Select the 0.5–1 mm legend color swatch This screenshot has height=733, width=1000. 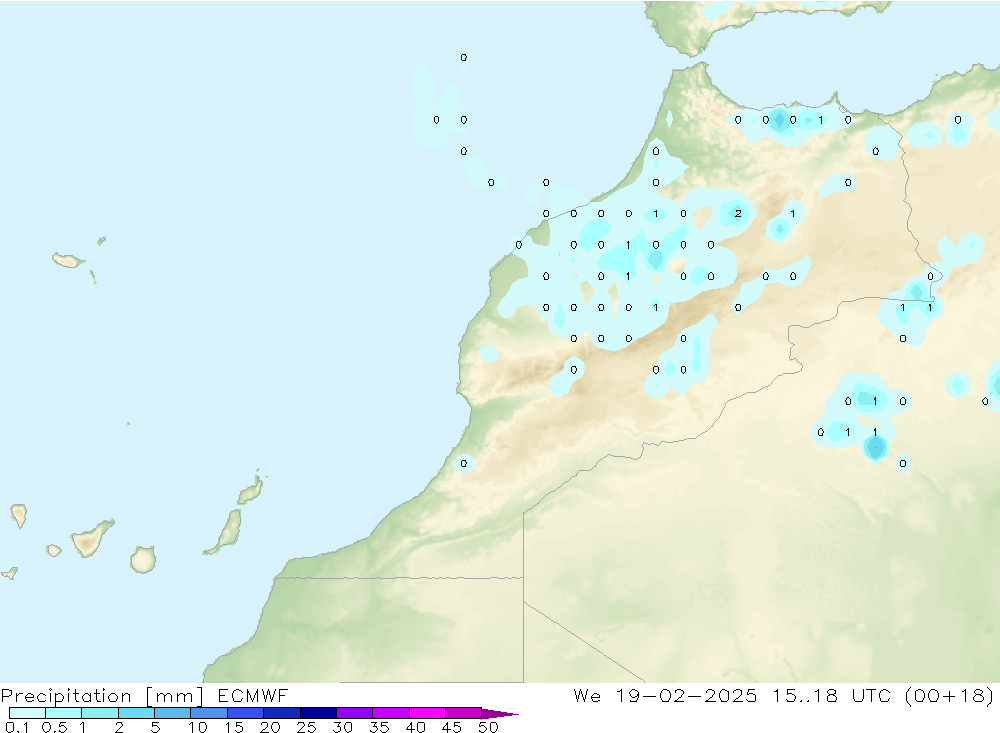click(x=64, y=713)
